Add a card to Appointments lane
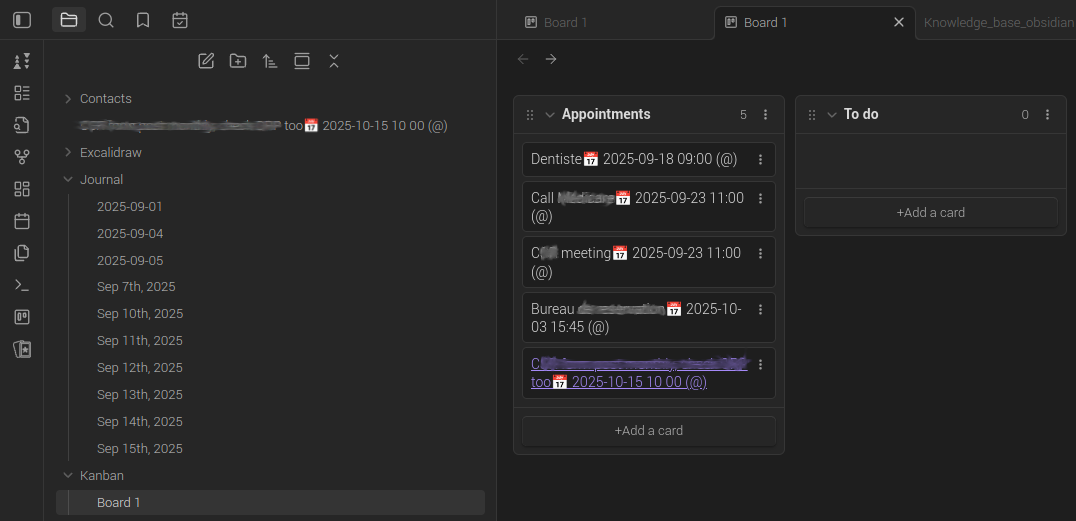 648,431
